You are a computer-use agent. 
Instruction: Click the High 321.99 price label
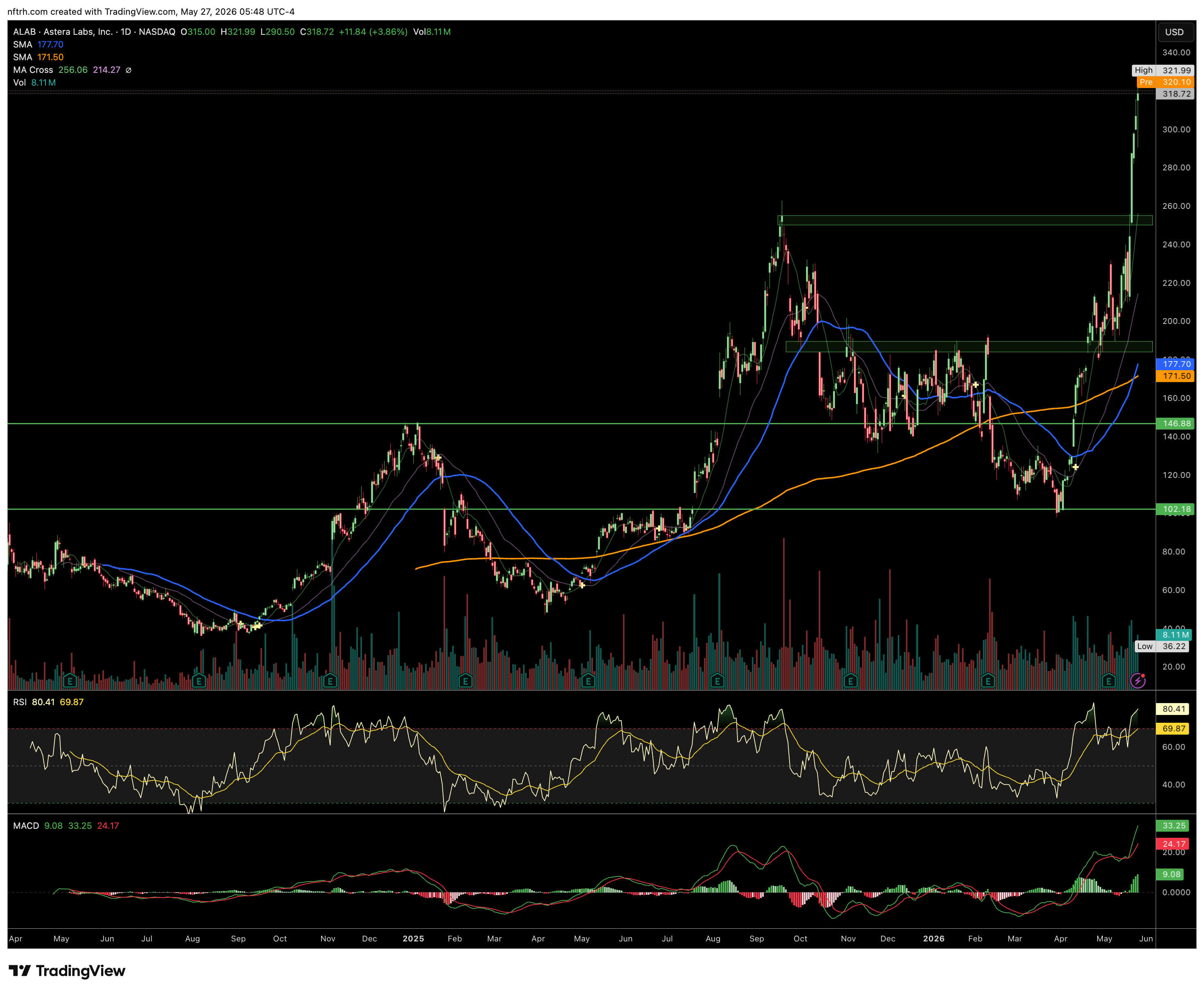[1163, 70]
